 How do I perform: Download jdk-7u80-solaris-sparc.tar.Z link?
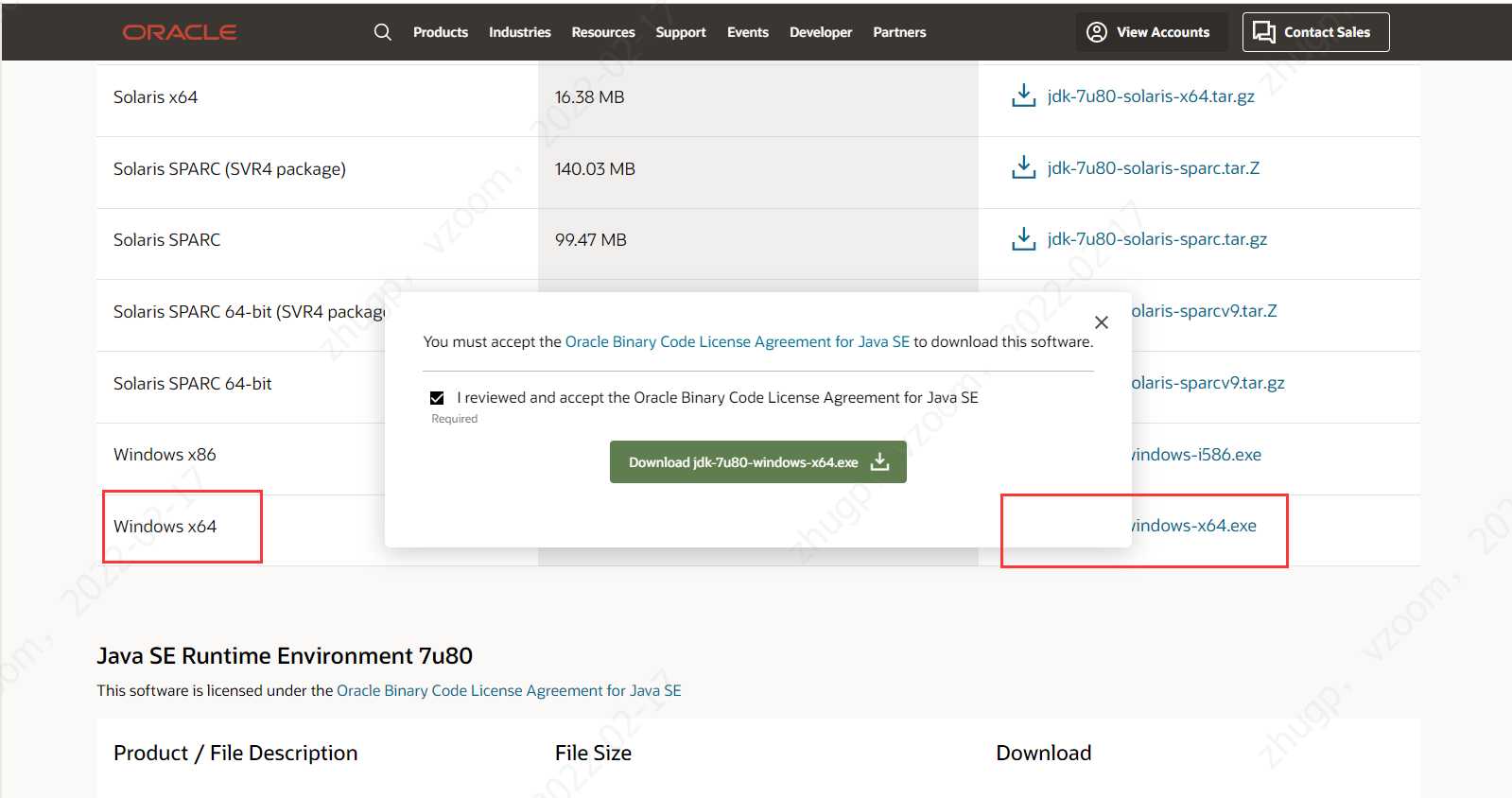click(1154, 168)
